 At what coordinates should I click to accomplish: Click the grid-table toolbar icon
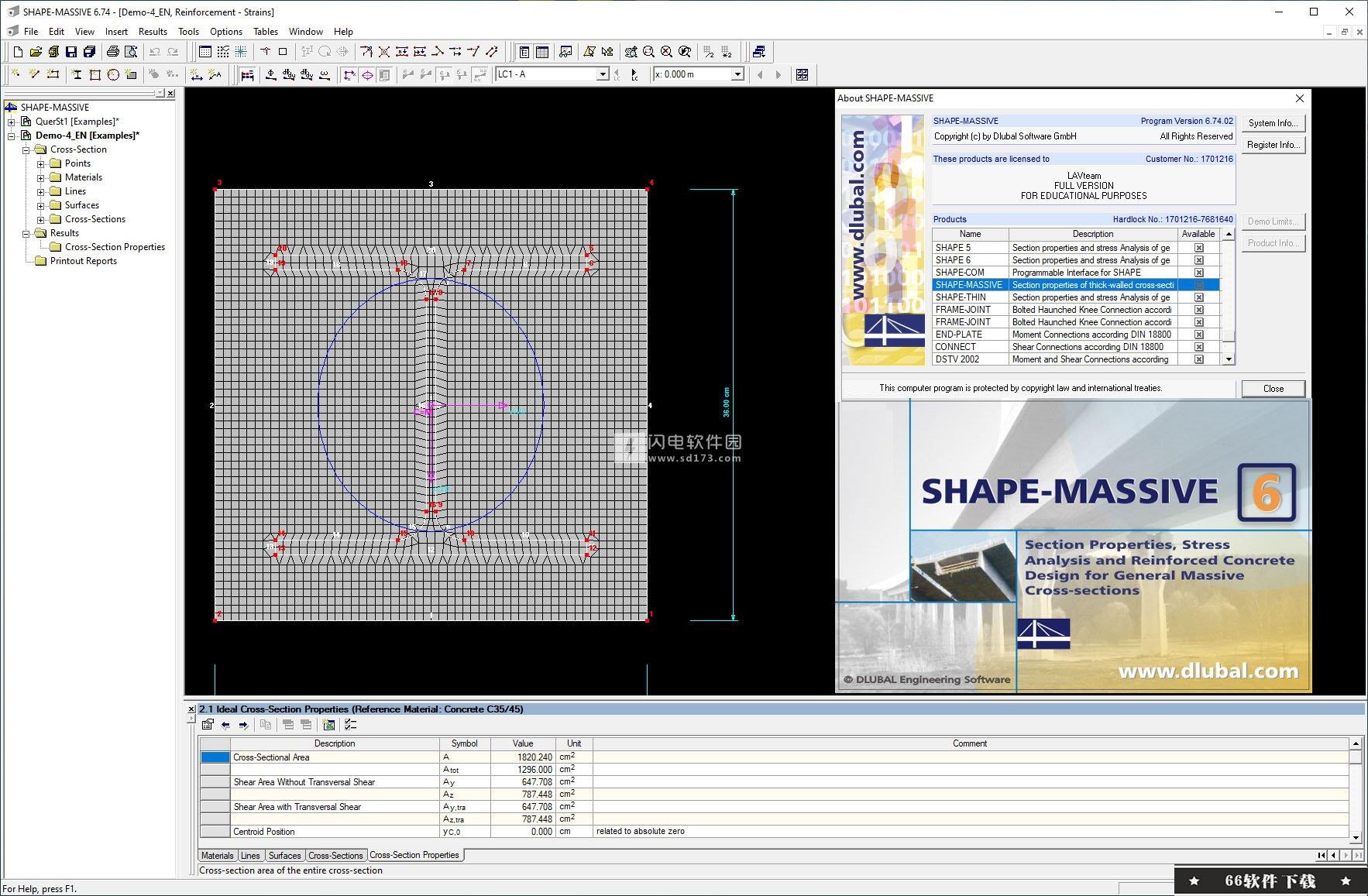tap(205, 52)
